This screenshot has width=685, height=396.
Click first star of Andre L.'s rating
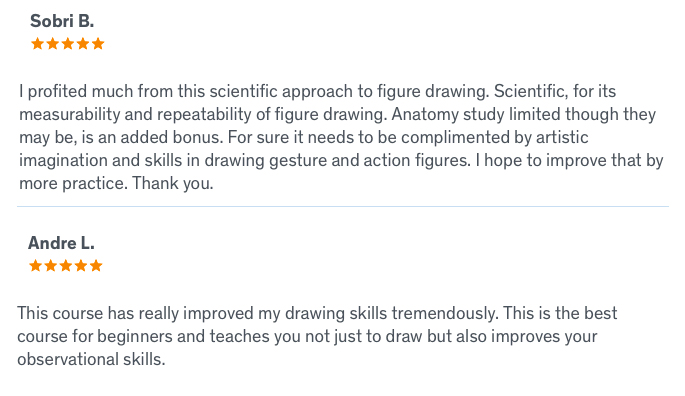(x=36, y=266)
